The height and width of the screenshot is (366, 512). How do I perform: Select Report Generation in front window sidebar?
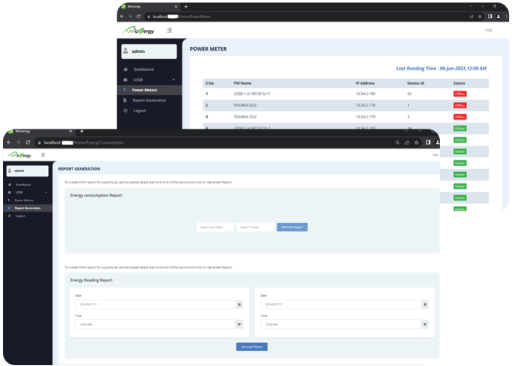28,208
